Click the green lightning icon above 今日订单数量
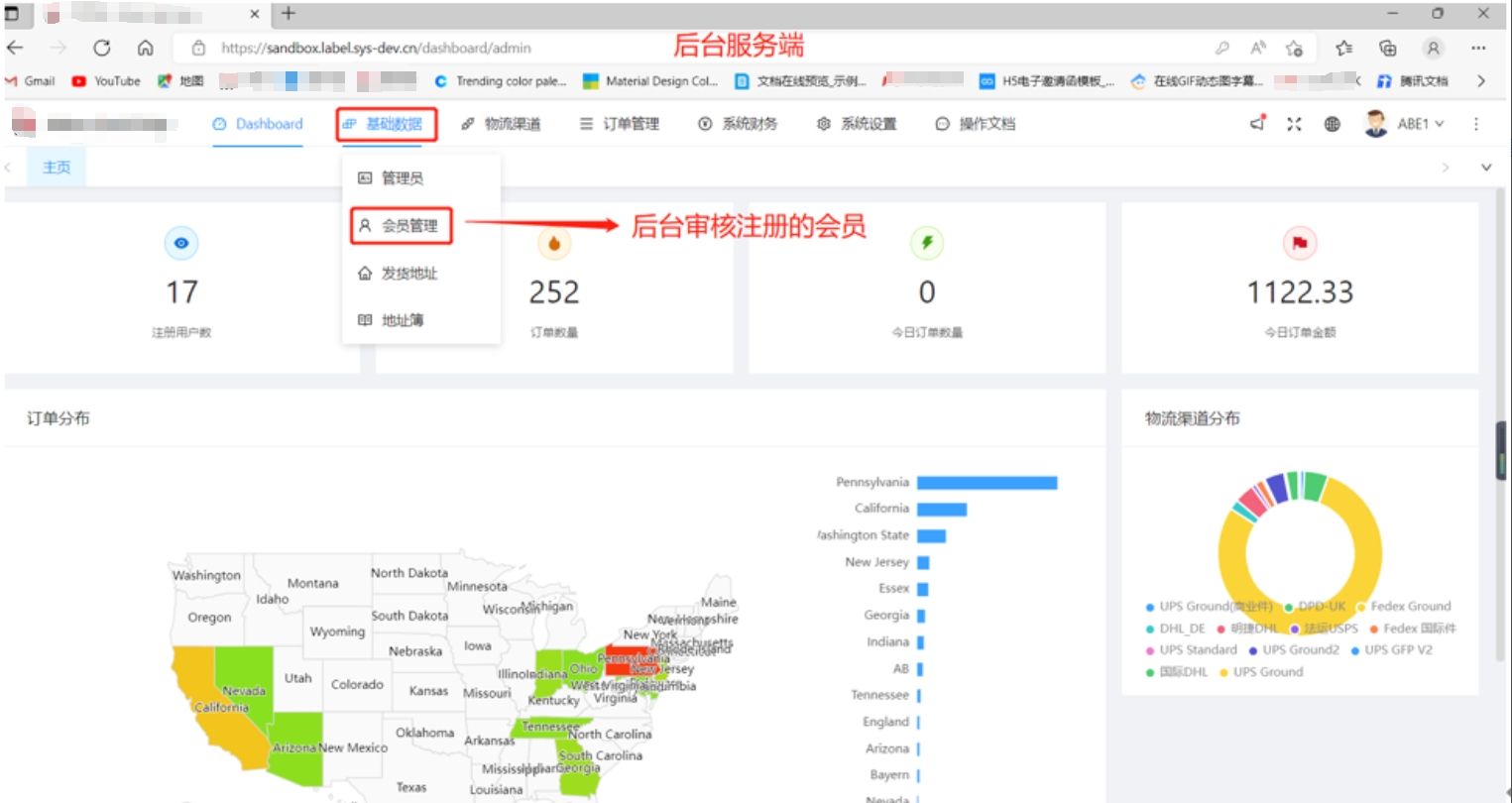Screen dimensions: 1512x803 click(926, 242)
